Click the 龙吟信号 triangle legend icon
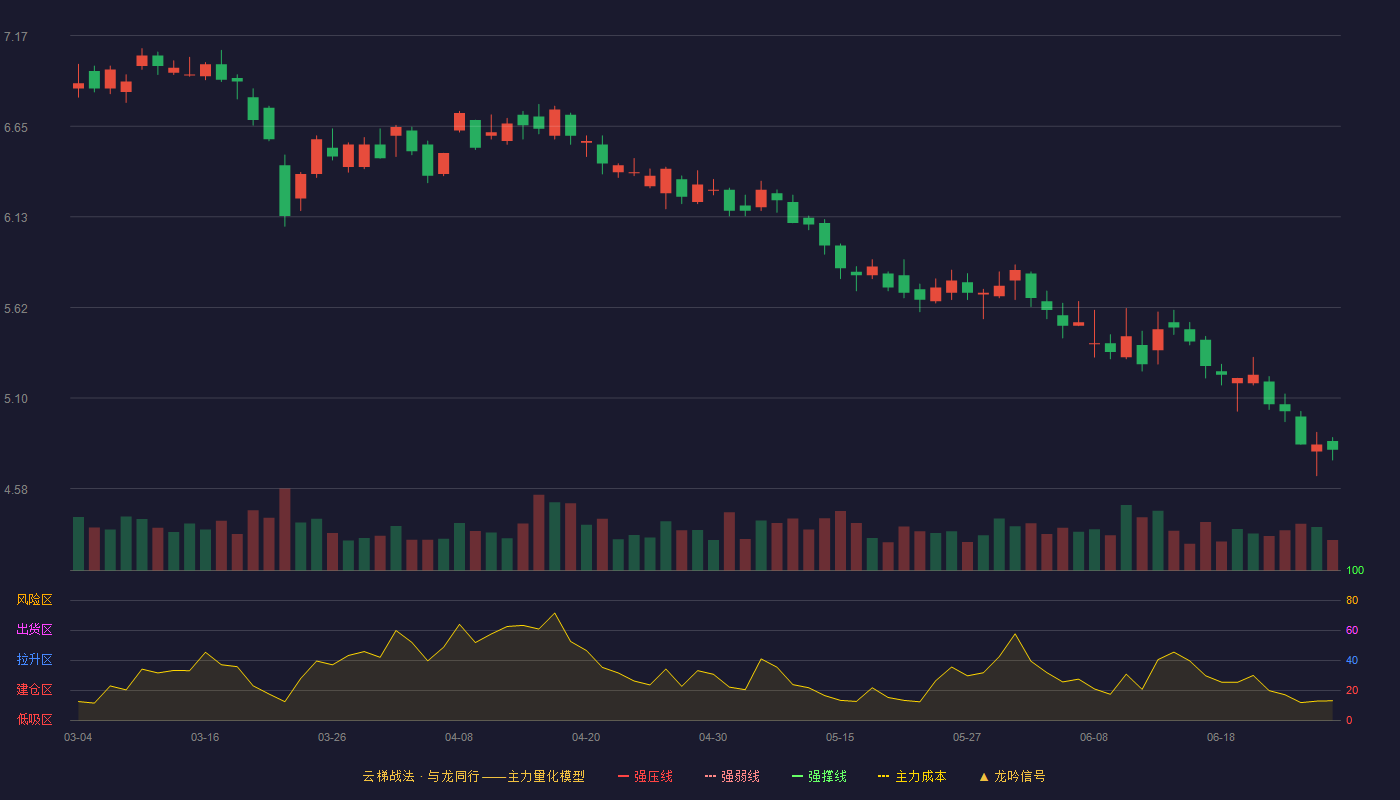The image size is (1400, 800). pyautogui.click(x=984, y=776)
